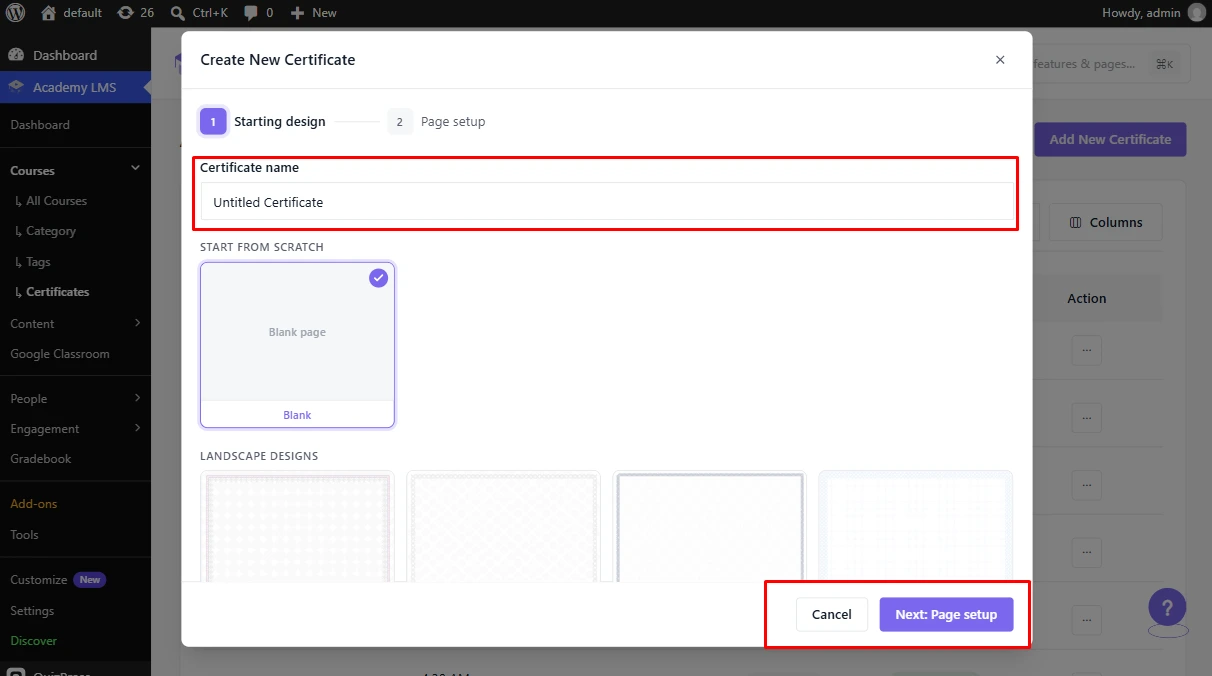This screenshot has height=676, width=1212.
Task: Focus the Certificate name field
Action: tap(607, 202)
